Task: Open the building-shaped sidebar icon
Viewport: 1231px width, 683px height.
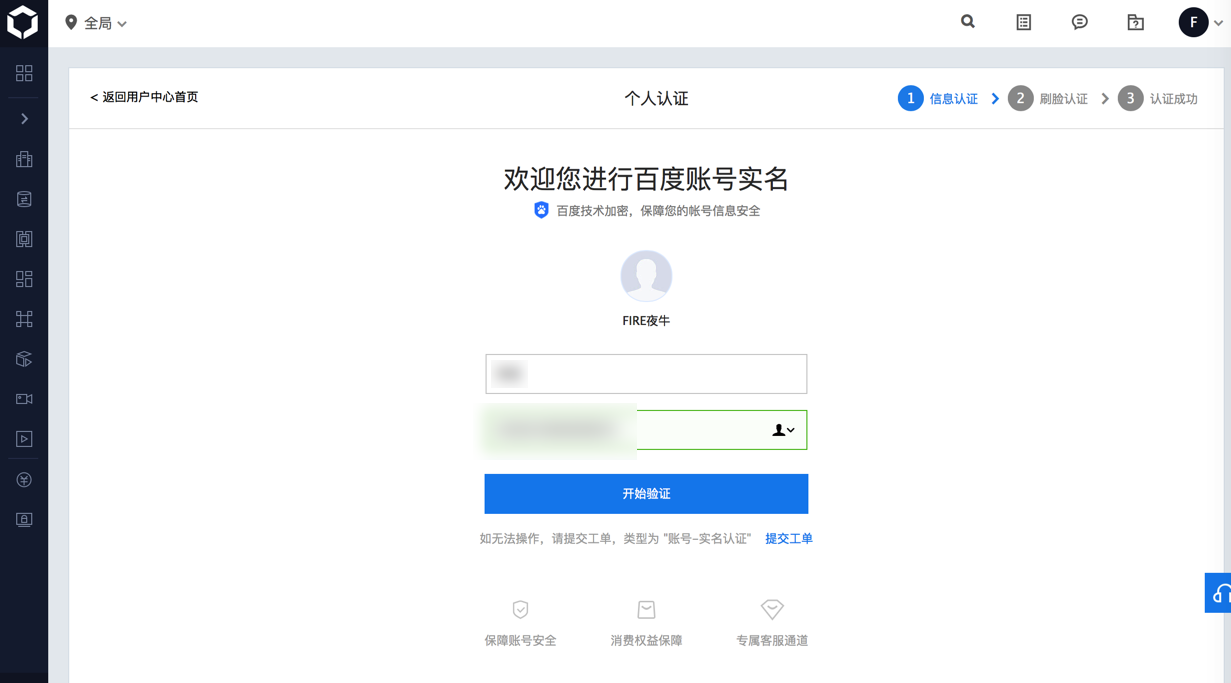Action: (x=24, y=159)
